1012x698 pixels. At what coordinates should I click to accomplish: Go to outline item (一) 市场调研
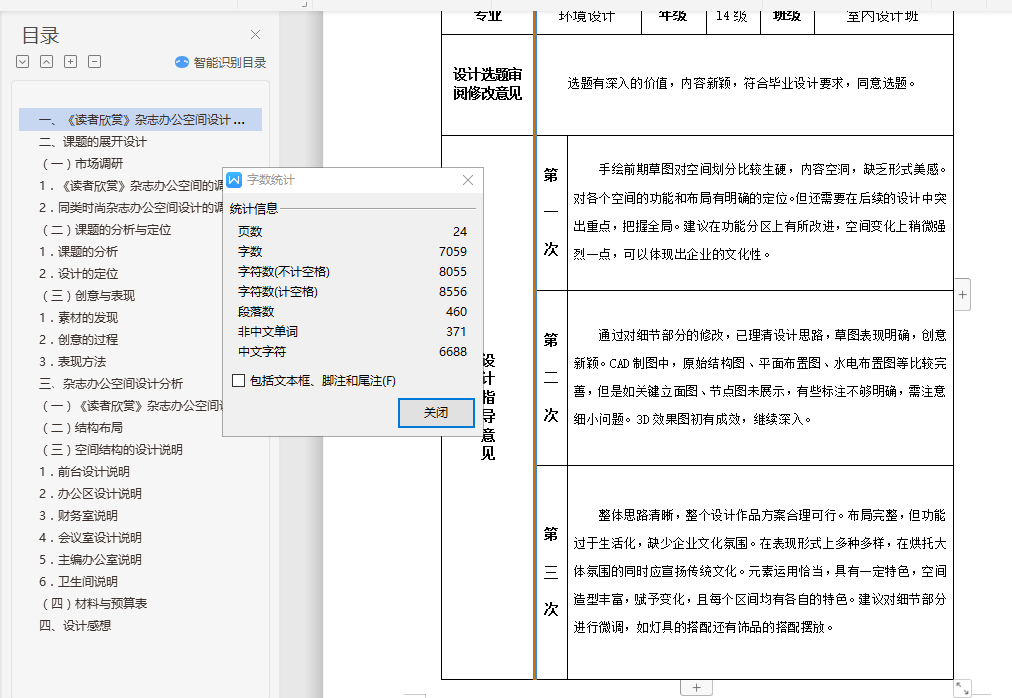[x=83, y=164]
